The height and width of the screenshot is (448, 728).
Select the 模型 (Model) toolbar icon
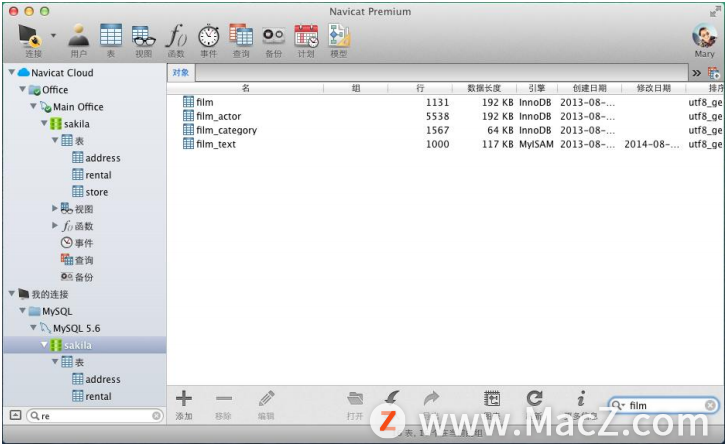click(339, 36)
